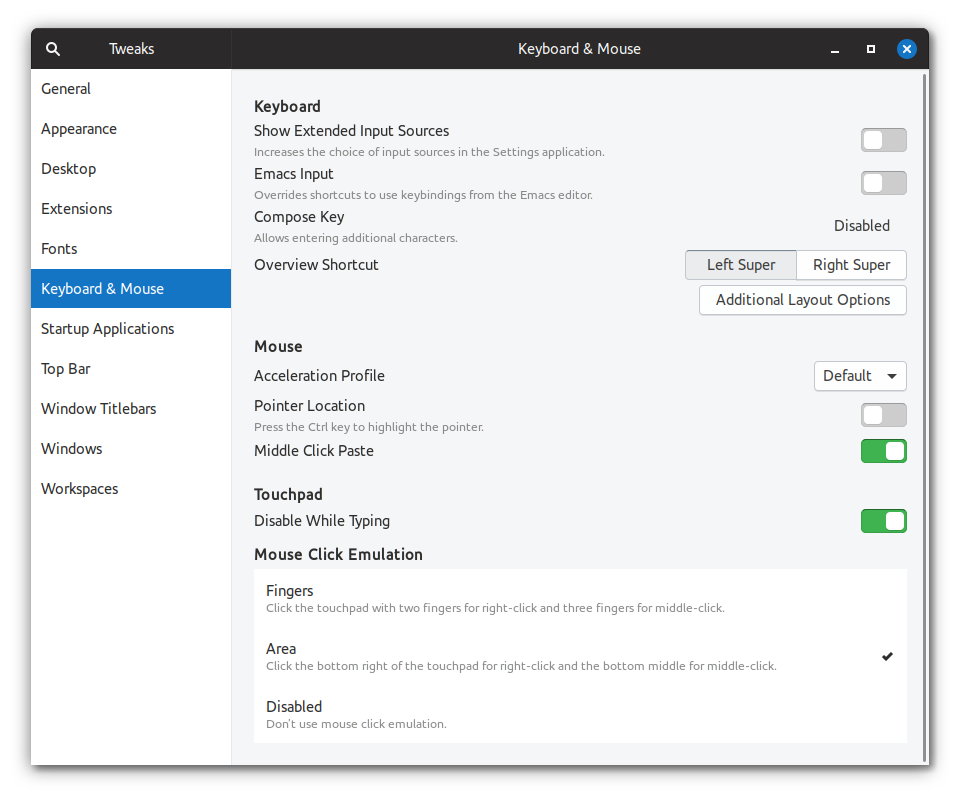Go to Appearance section
The width and height of the screenshot is (964, 803).
pyautogui.click(x=131, y=129)
